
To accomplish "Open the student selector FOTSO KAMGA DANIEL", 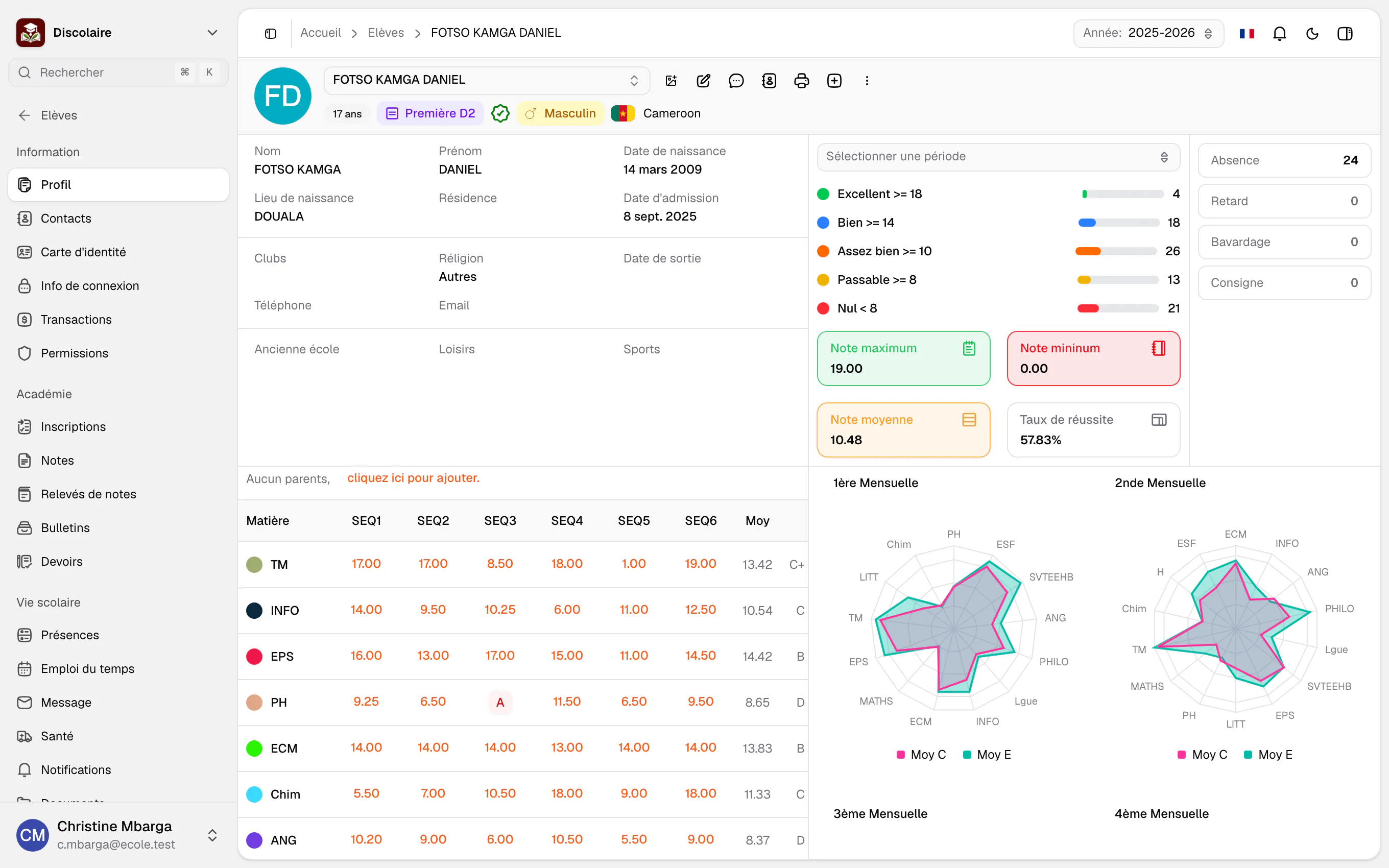I will click(487, 80).
